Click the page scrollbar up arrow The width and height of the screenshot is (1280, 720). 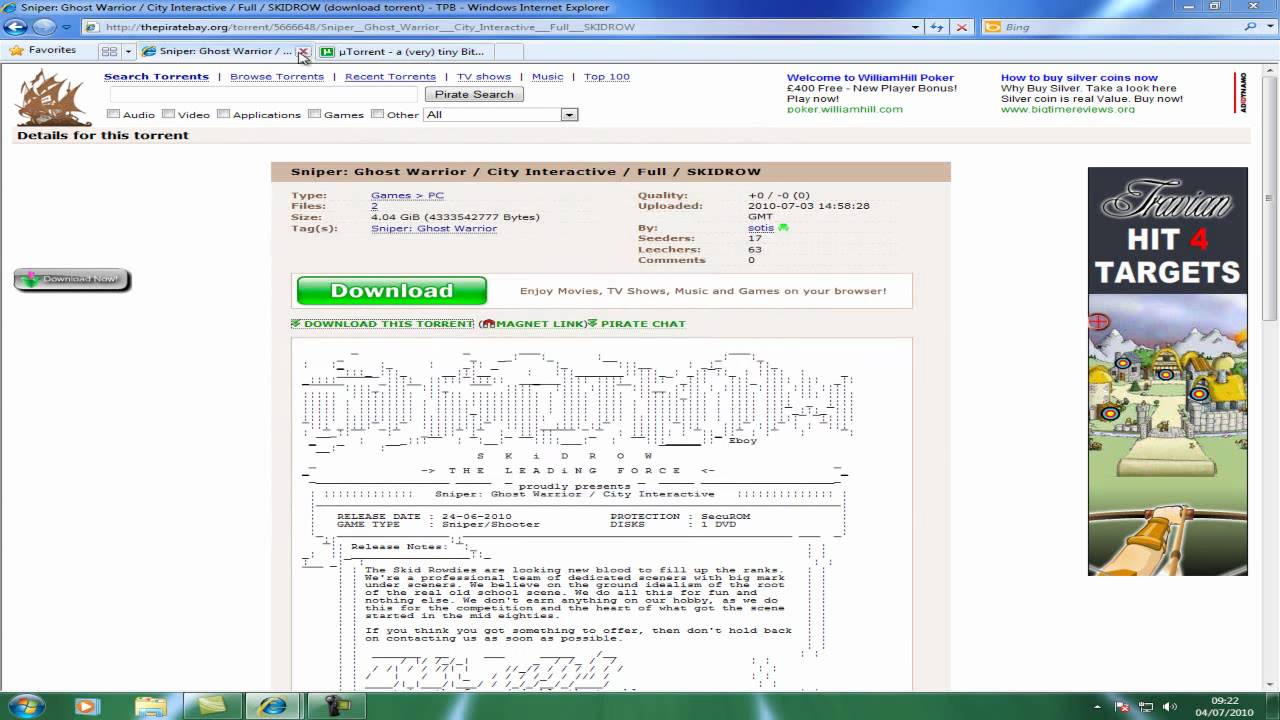click(x=1271, y=72)
